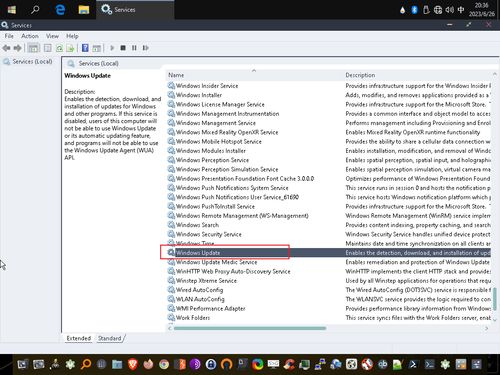
Task: Open the Brave browser dock icon
Action: [x=133, y=364]
